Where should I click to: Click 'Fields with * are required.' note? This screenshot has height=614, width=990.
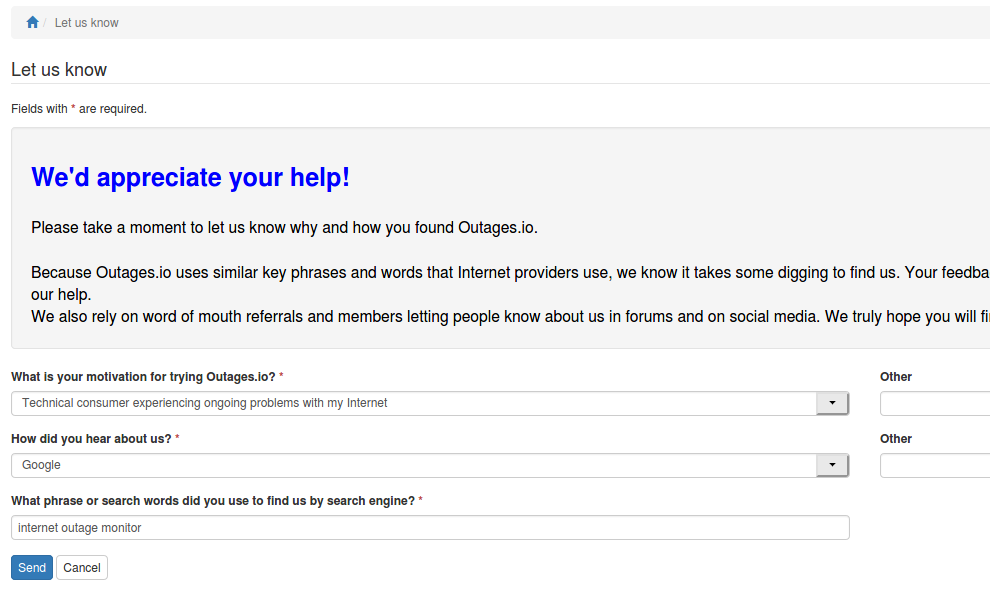(x=79, y=109)
